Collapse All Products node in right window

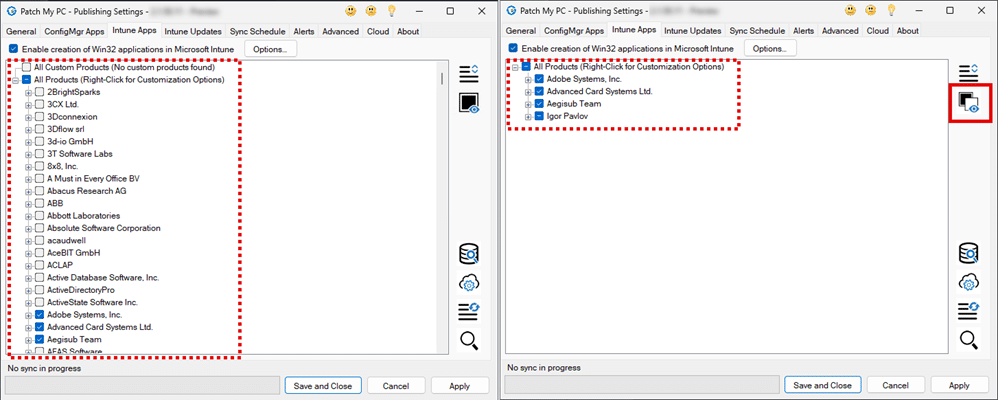(515, 67)
